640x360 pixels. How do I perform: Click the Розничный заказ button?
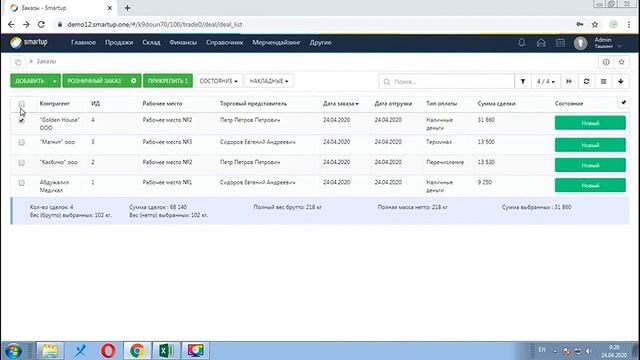pos(94,81)
